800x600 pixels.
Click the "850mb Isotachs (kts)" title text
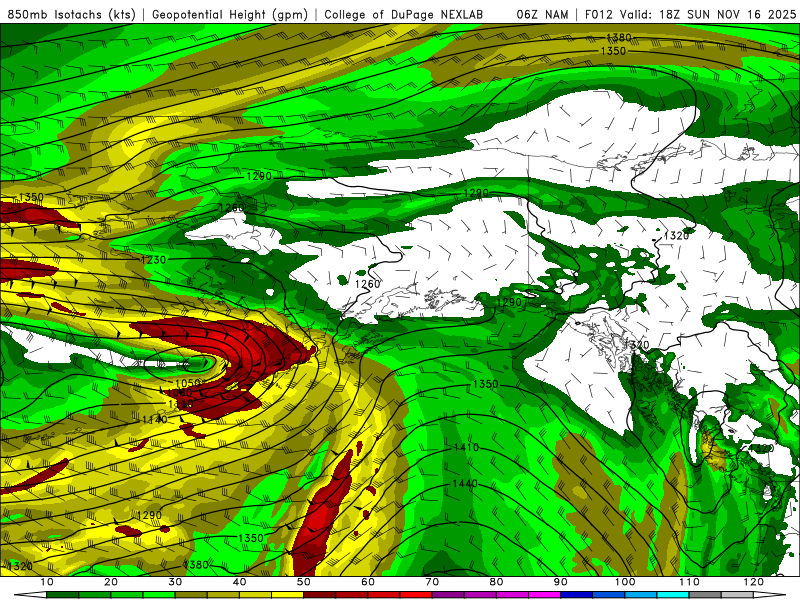(72, 14)
